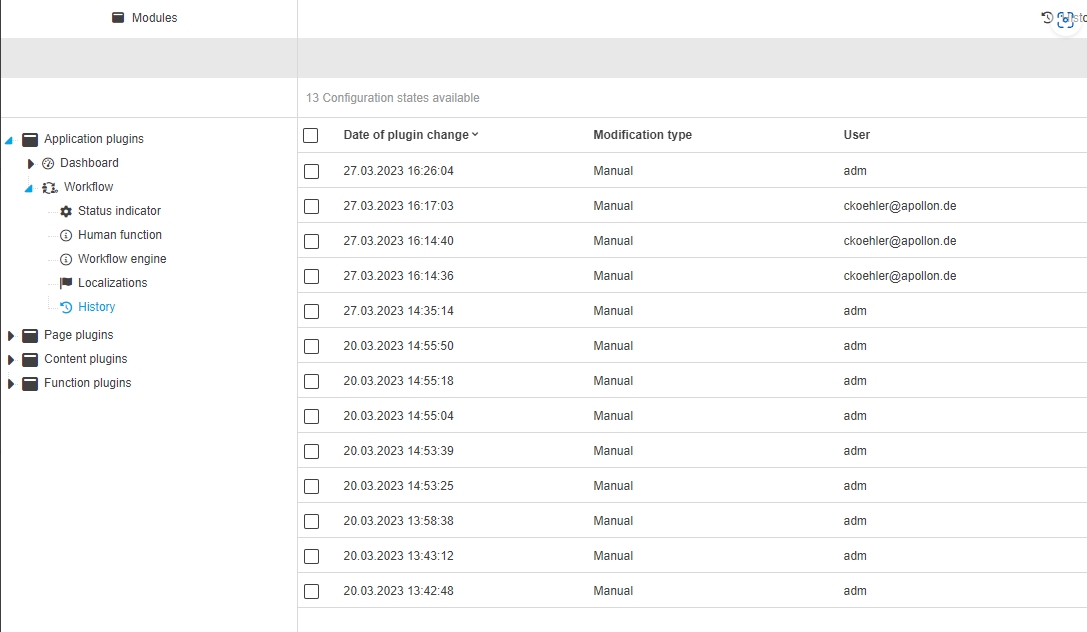The width and height of the screenshot is (1087, 632).
Task: Click the Workflow engine info icon
Action: [66, 259]
